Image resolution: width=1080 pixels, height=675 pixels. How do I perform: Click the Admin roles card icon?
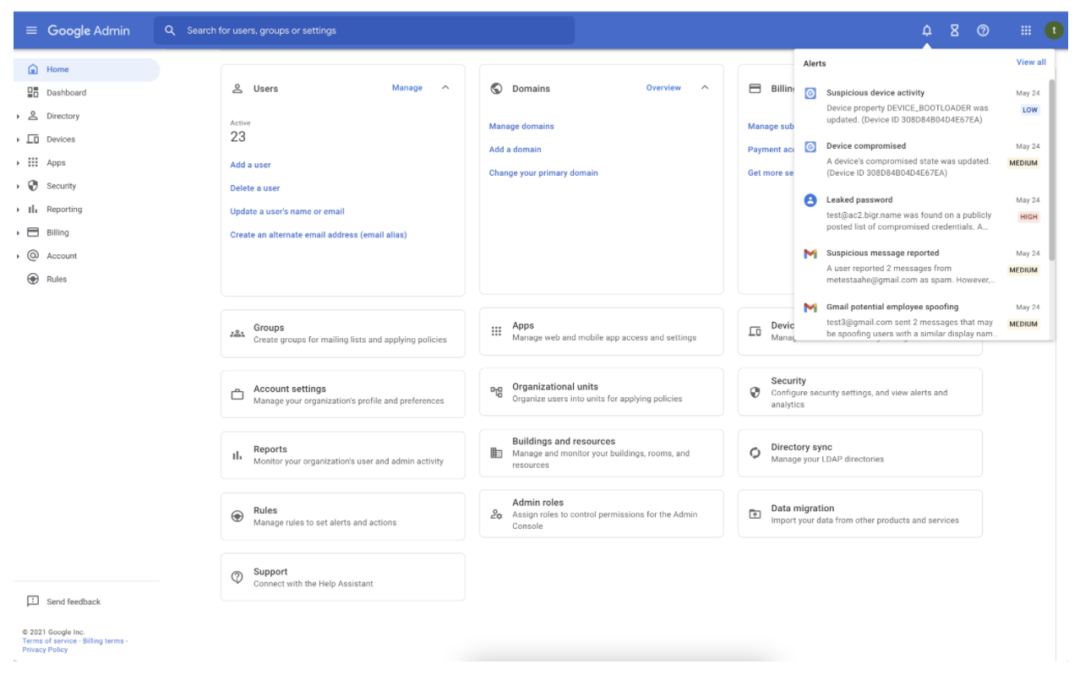pos(496,514)
